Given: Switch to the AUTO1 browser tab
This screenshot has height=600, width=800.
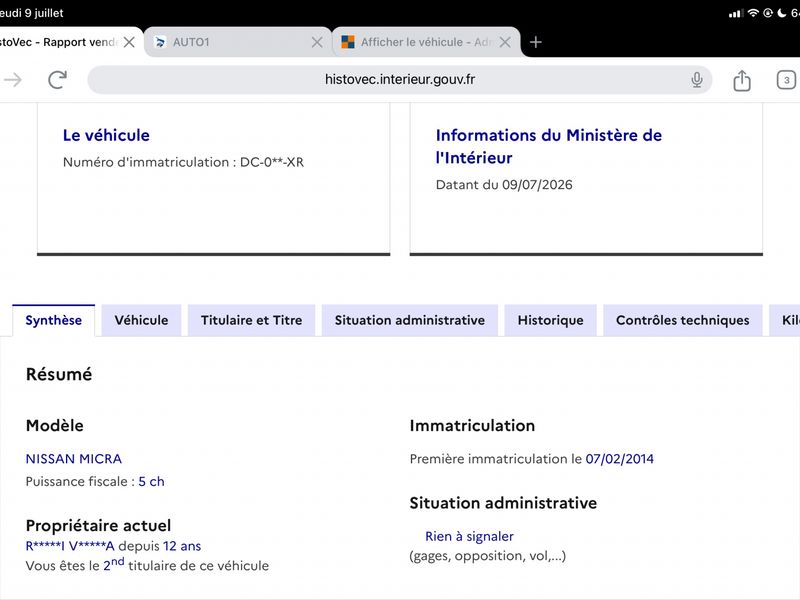Looking at the screenshot, I should point(230,42).
